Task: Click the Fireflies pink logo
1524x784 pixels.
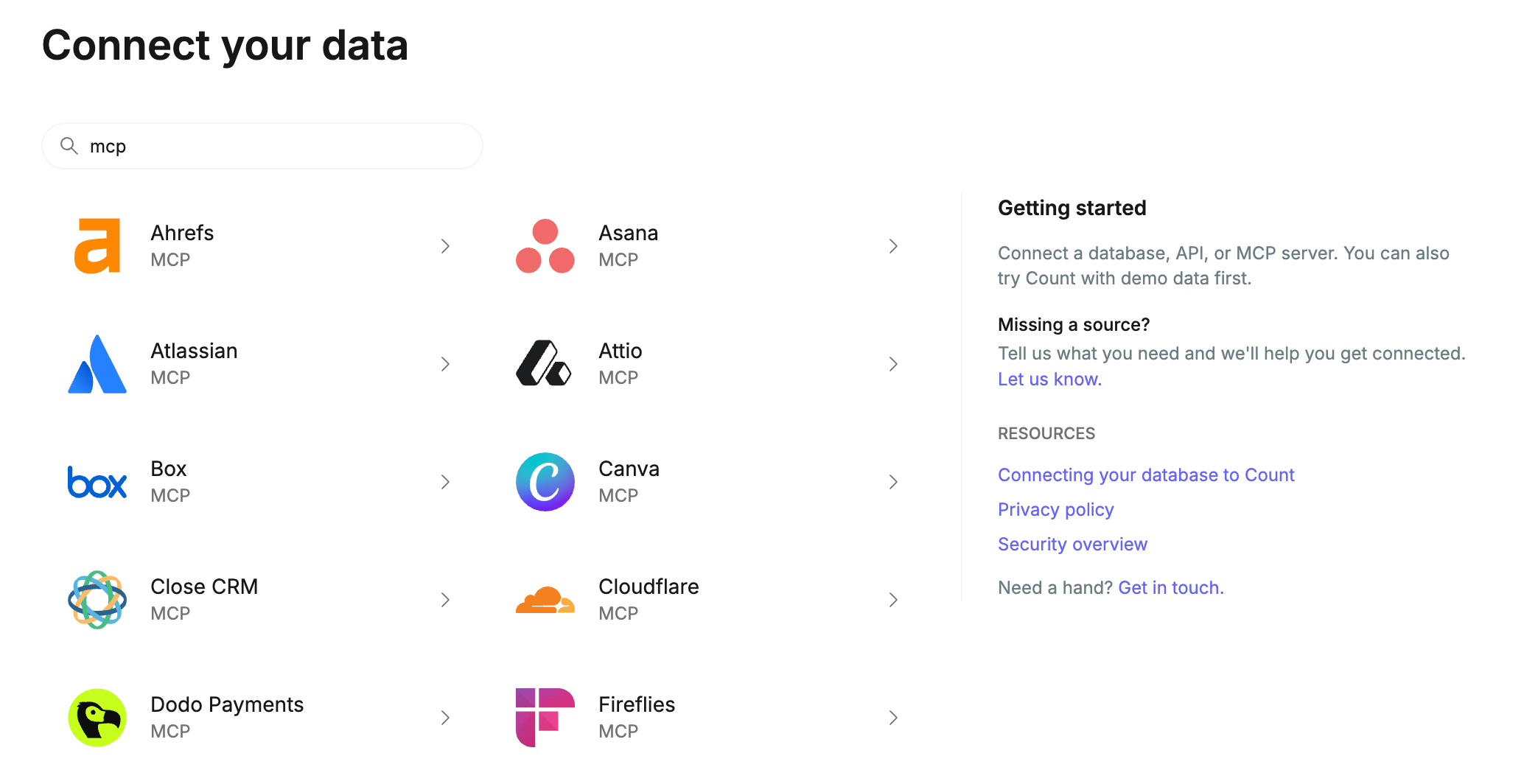Action: (545, 718)
